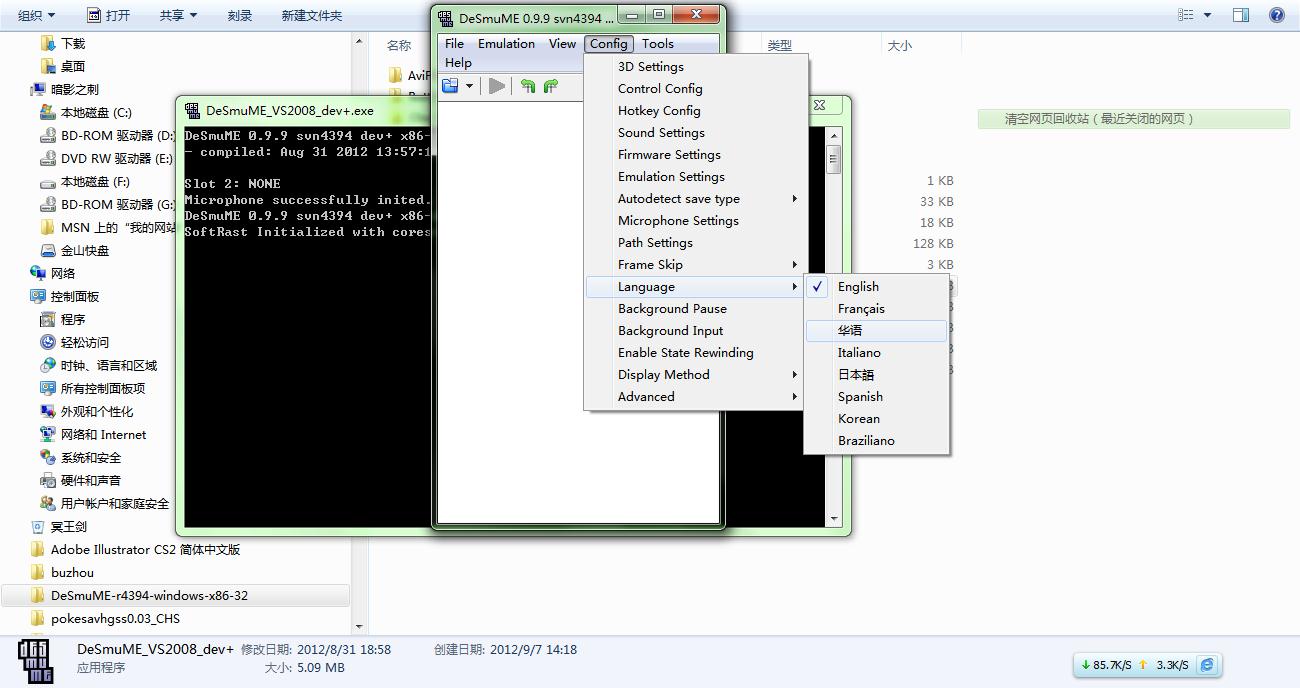This screenshot has height=688, width=1300.
Task: Click the 新建文件夹 new folder button
Action: (x=312, y=15)
